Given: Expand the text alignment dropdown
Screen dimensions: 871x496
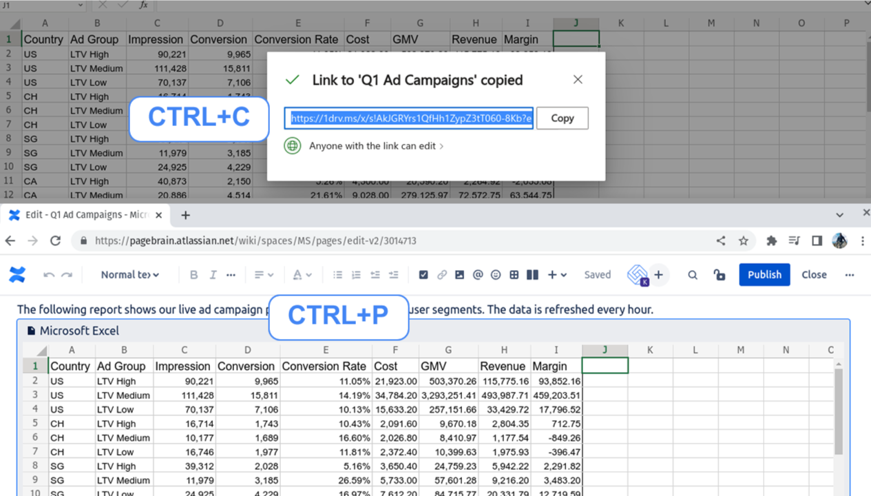Looking at the screenshot, I should point(263,275).
